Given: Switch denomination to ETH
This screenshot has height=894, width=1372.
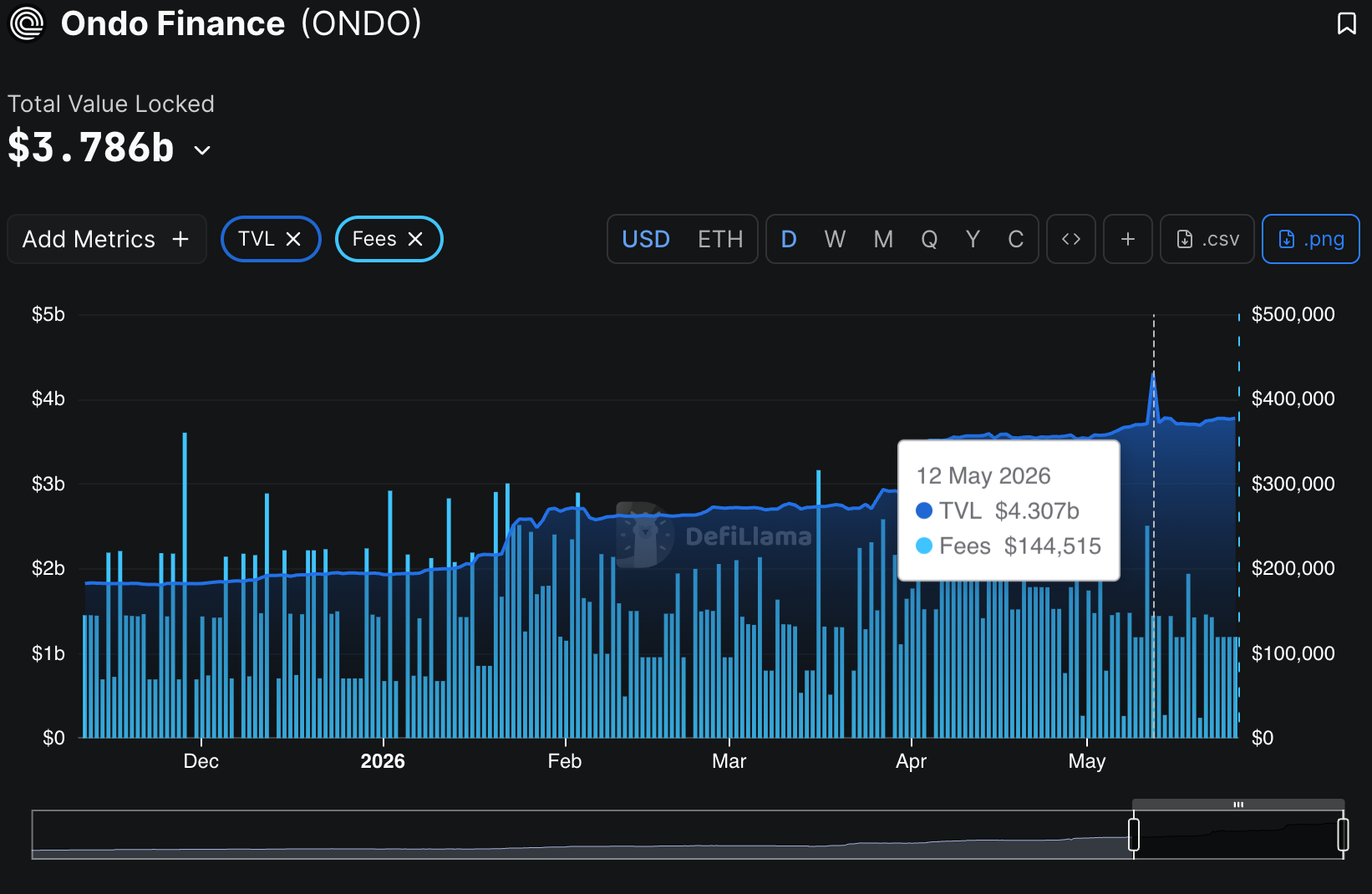Looking at the screenshot, I should pos(720,240).
